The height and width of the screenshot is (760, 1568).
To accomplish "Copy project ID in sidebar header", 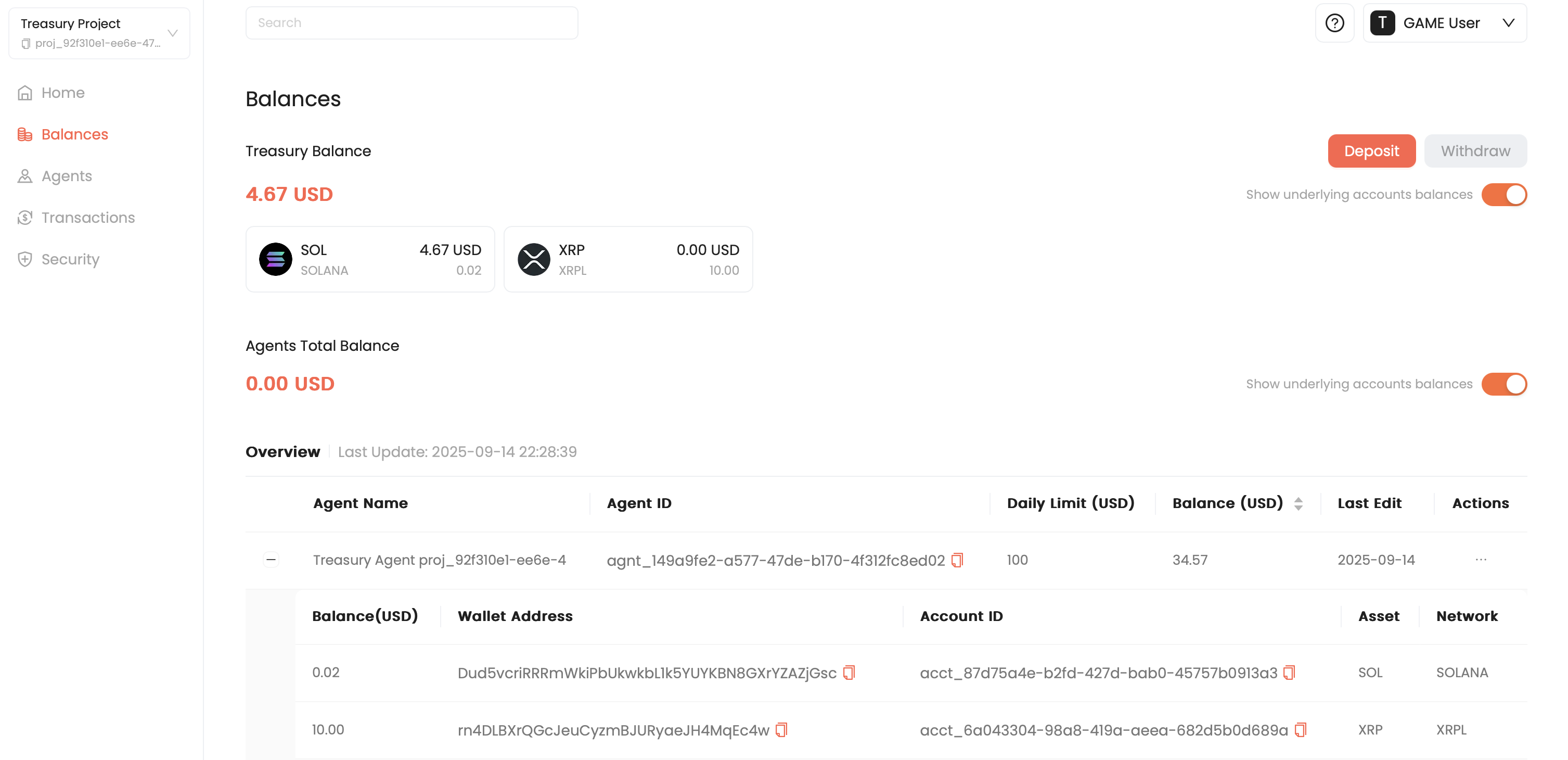I will [x=25, y=43].
